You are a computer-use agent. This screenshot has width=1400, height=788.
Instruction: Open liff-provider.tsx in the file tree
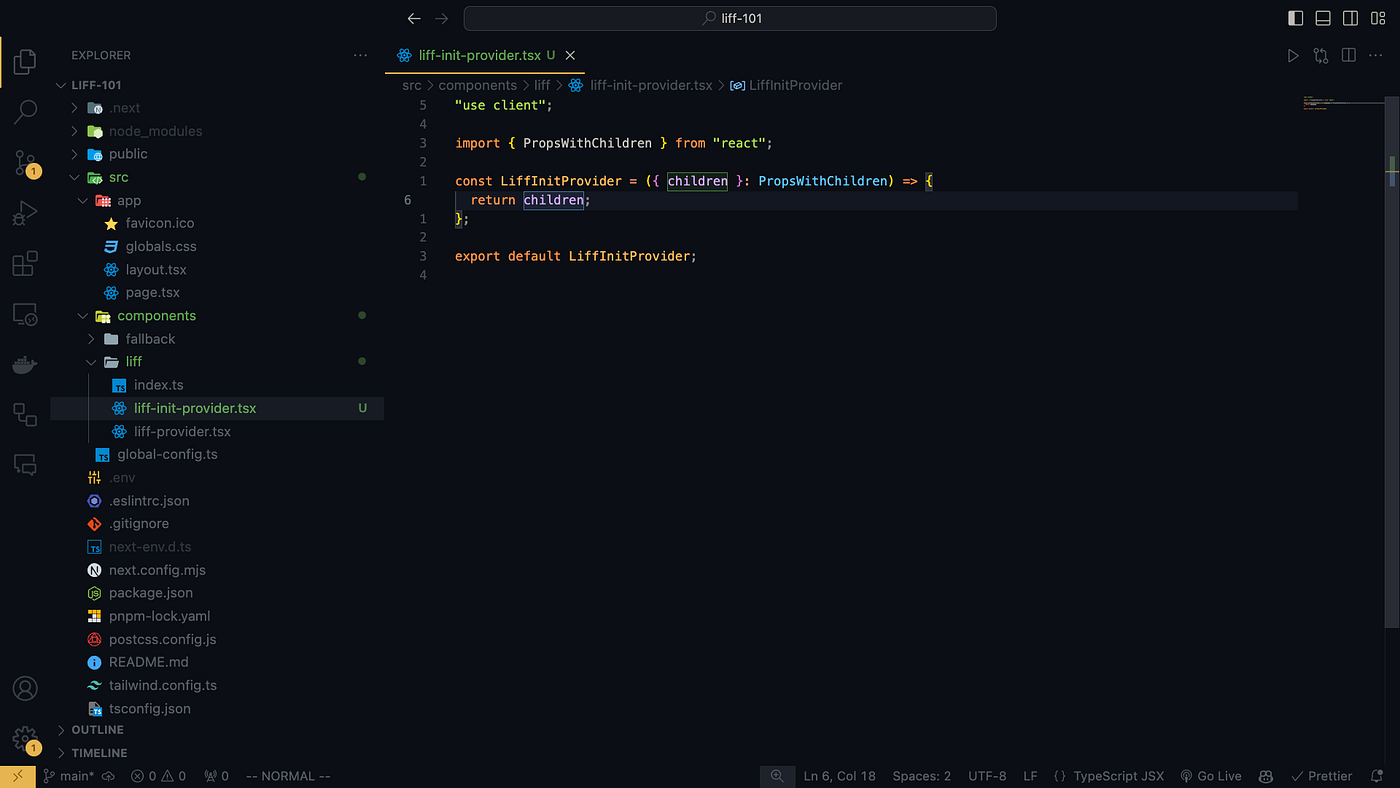[x=217, y=432]
